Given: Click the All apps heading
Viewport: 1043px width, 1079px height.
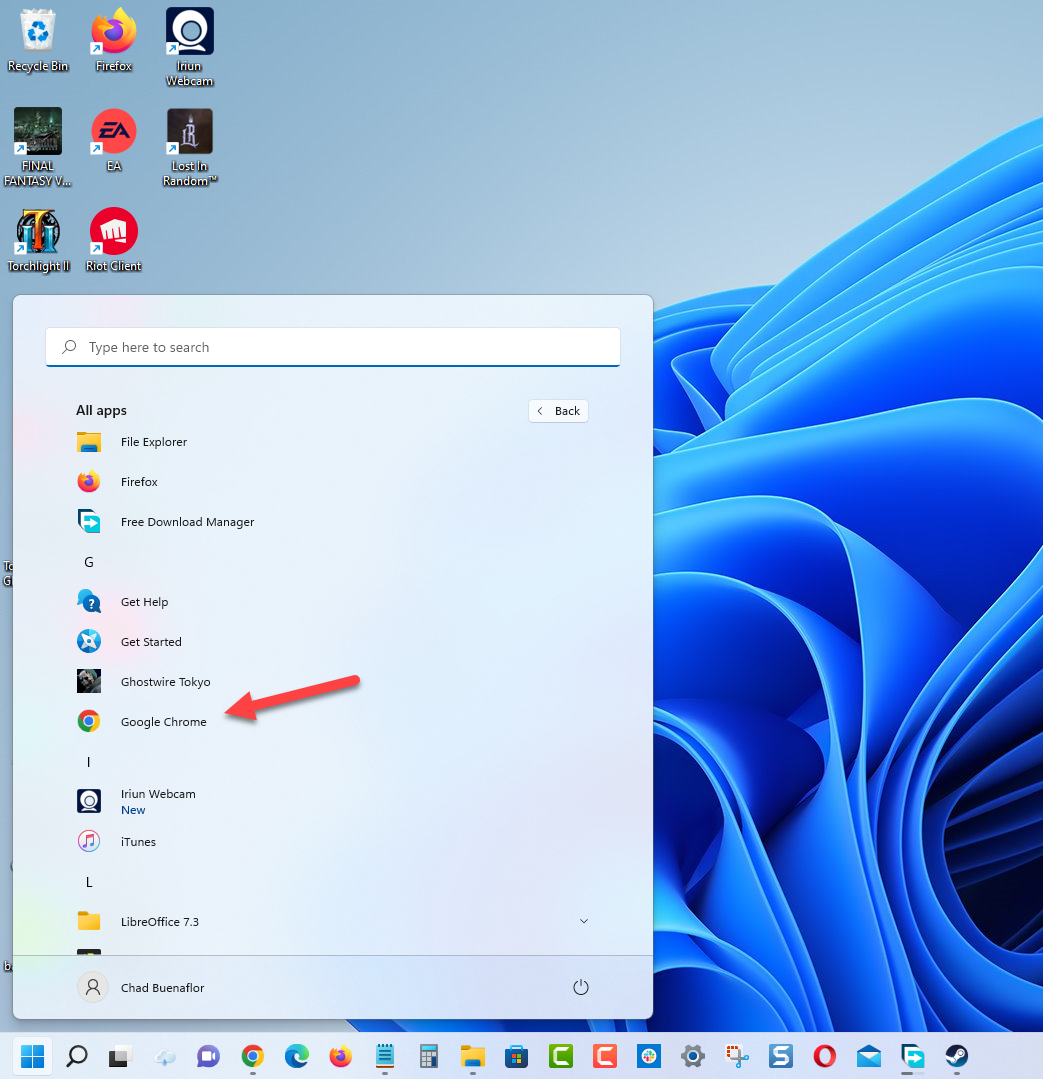Looking at the screenshot, I should [x=101, y=410].
